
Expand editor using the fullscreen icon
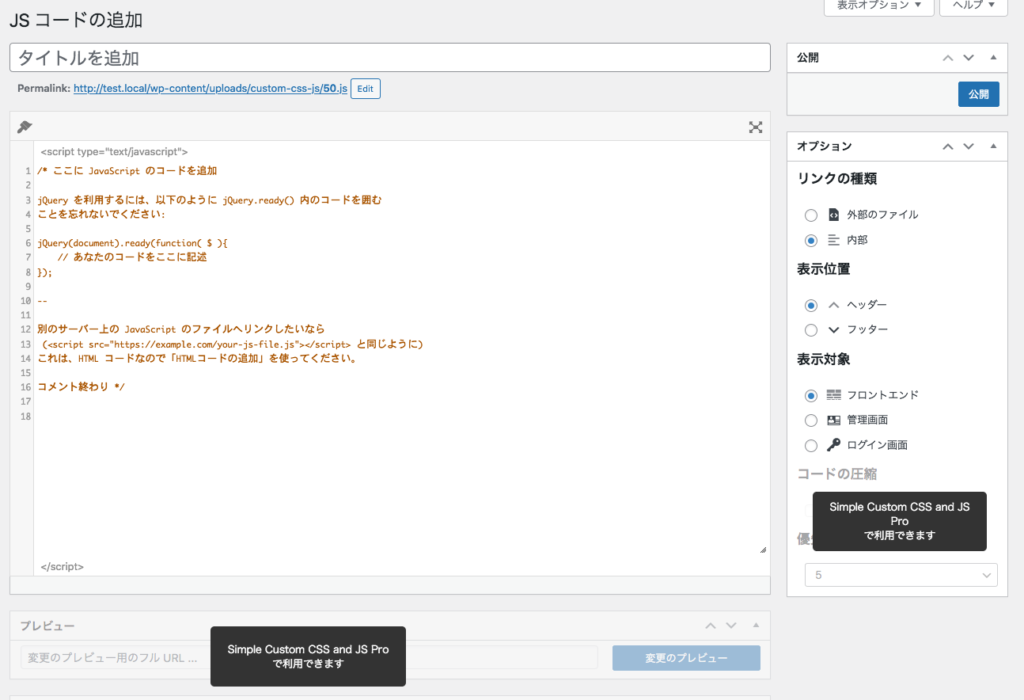755,127
